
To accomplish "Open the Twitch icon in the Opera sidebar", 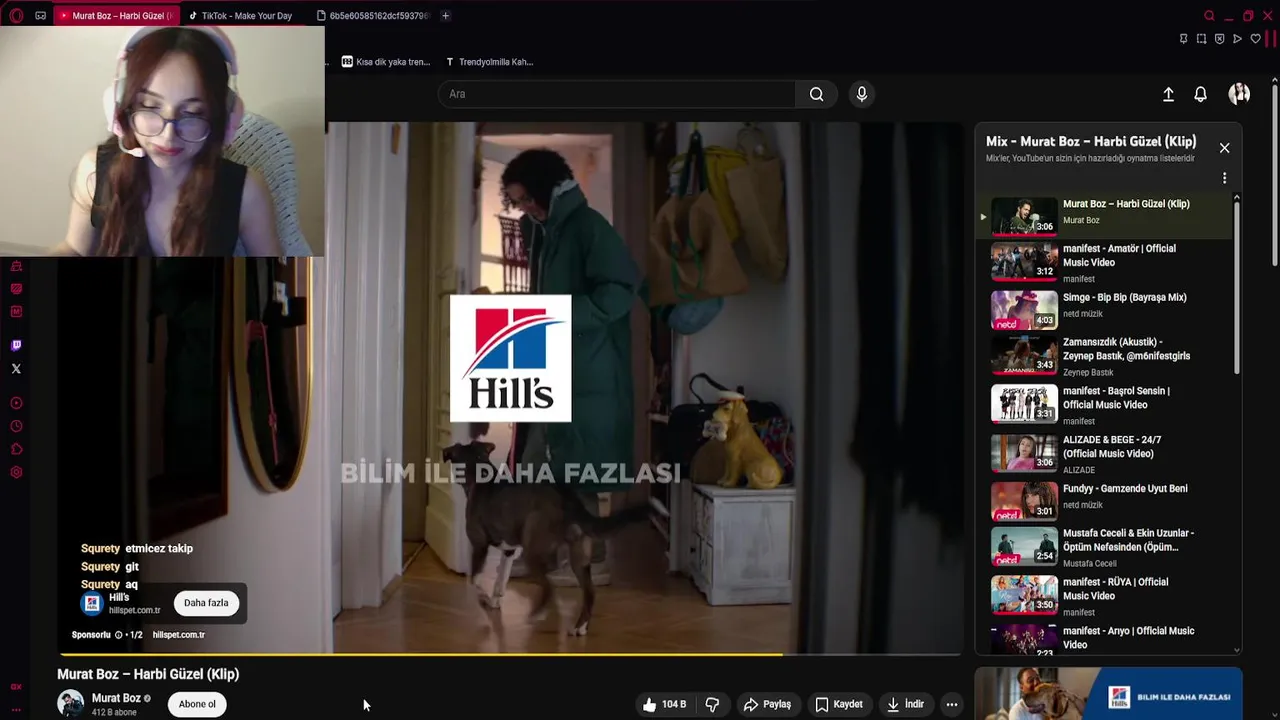I will (16, 346).
